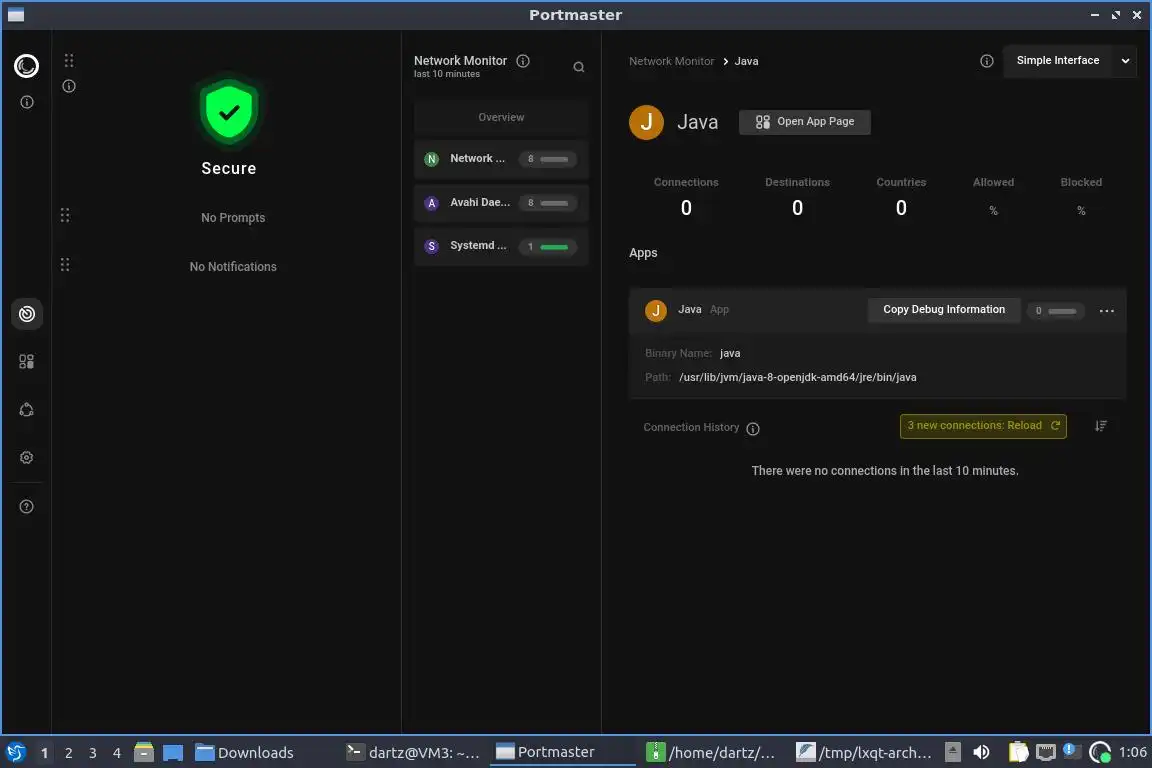Open the Simple Interface dropdown

click(1070, 61)
